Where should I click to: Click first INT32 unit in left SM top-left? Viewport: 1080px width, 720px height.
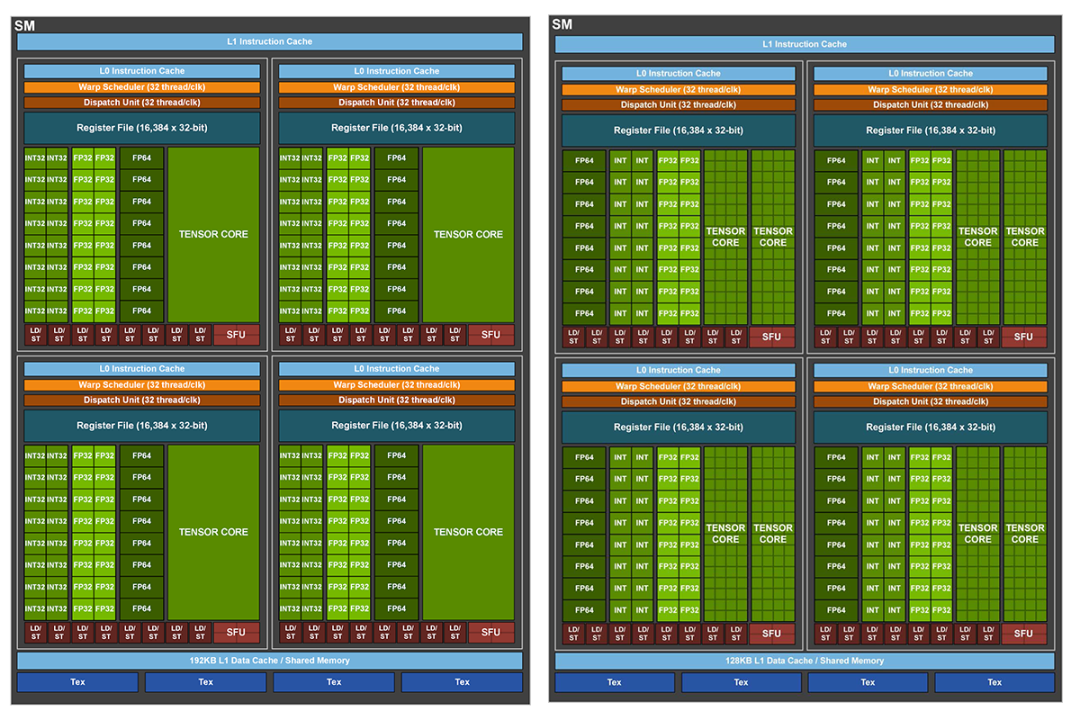(x=35, y=158)
